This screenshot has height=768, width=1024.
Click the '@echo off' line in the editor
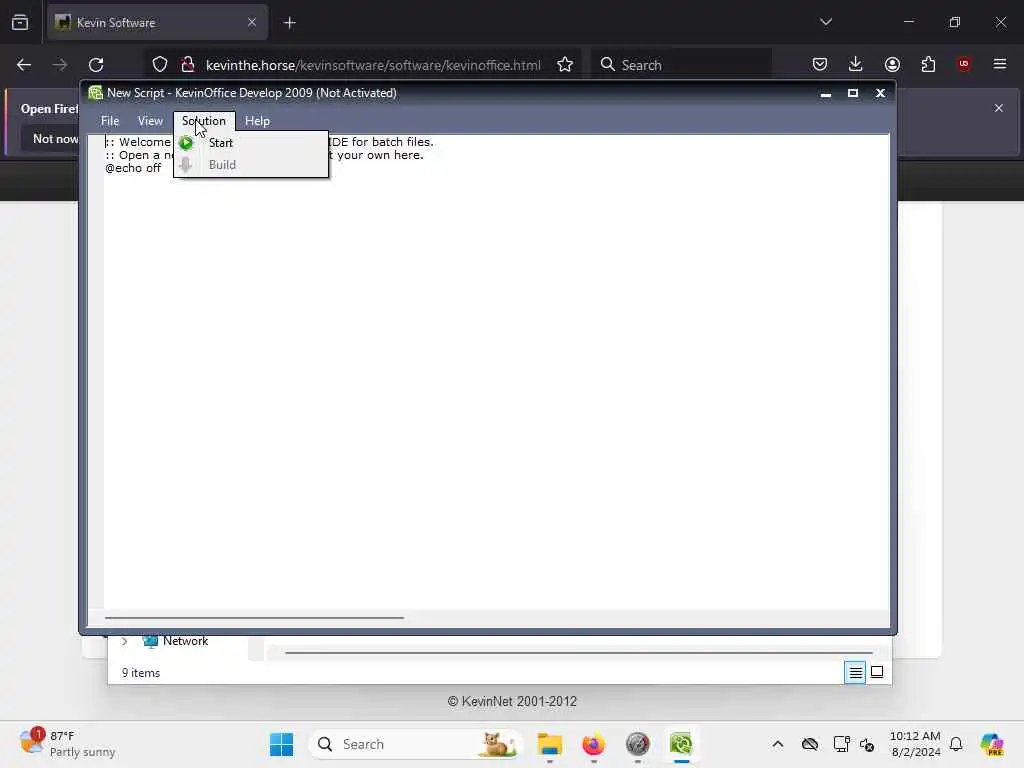click(x=133, y=168)
